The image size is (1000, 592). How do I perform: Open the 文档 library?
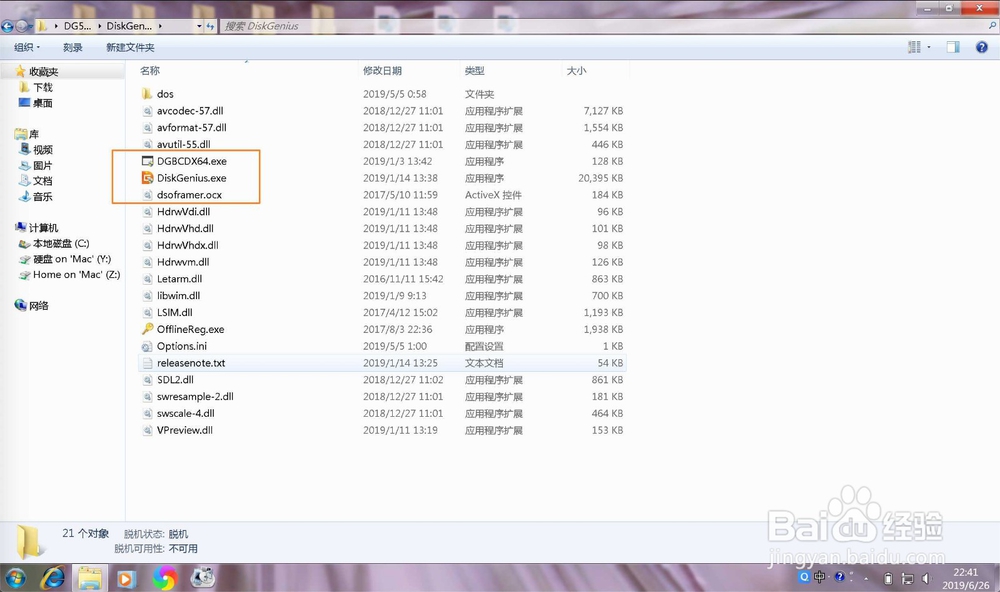(43, 181)
